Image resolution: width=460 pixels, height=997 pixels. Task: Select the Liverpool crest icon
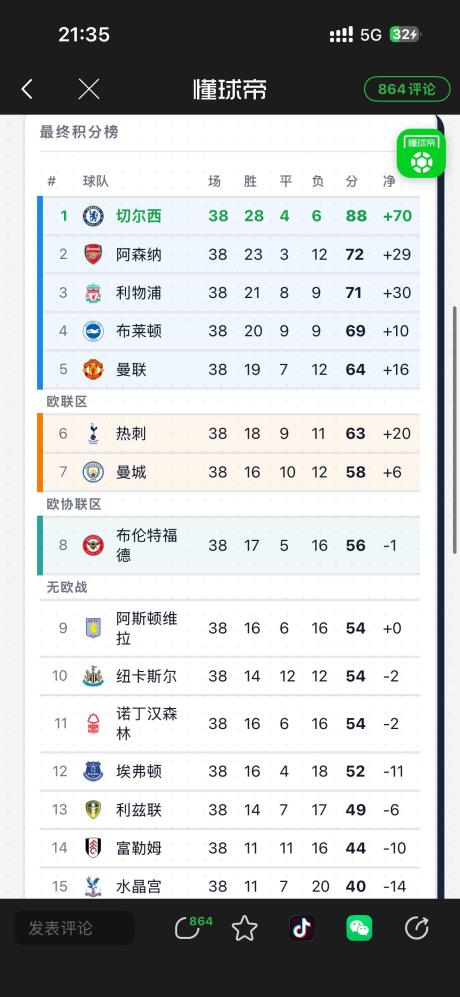click(94, 293)
